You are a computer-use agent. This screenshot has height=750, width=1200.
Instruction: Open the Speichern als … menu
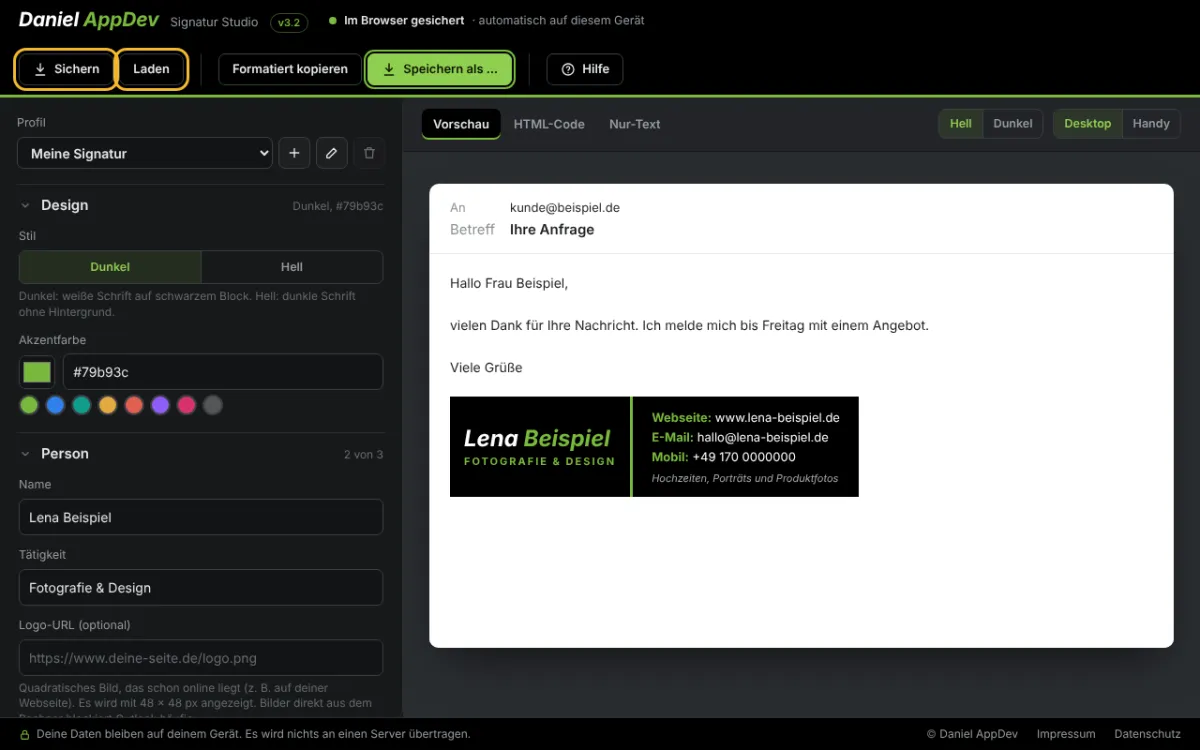click(440, 69)
